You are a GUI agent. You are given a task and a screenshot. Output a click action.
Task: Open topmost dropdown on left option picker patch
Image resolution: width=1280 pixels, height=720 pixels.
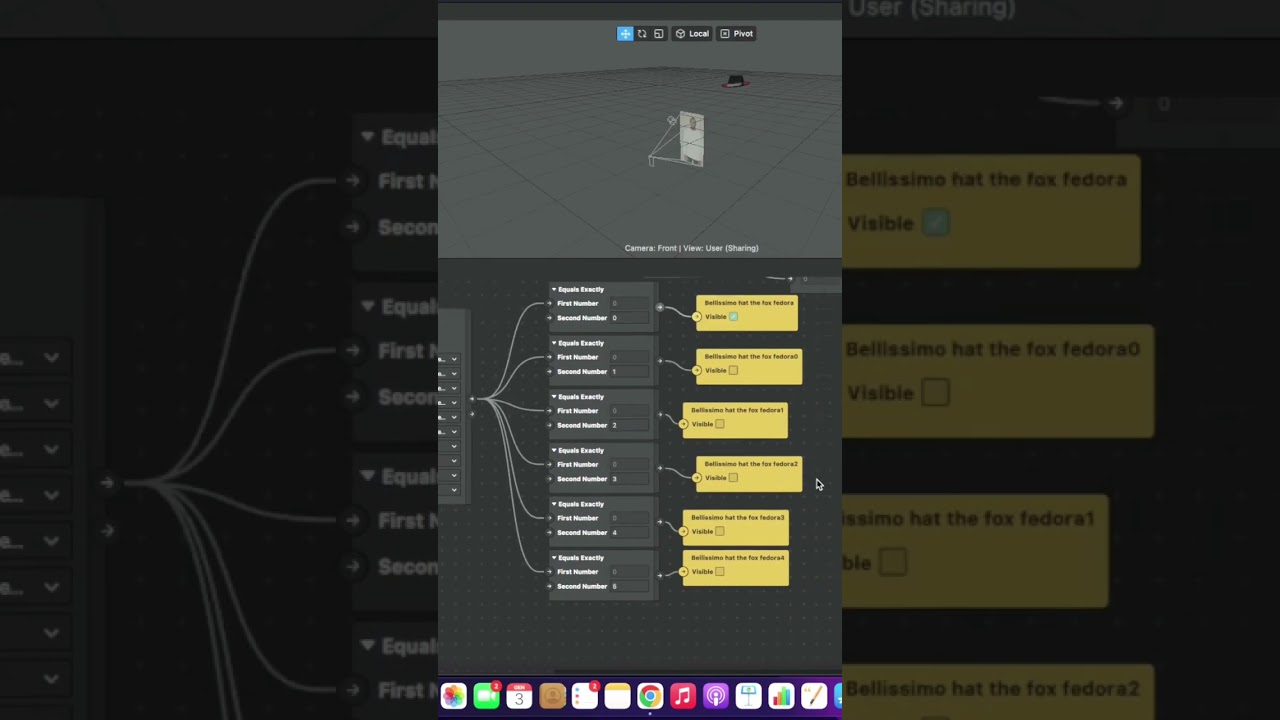[x=454, y=360]
